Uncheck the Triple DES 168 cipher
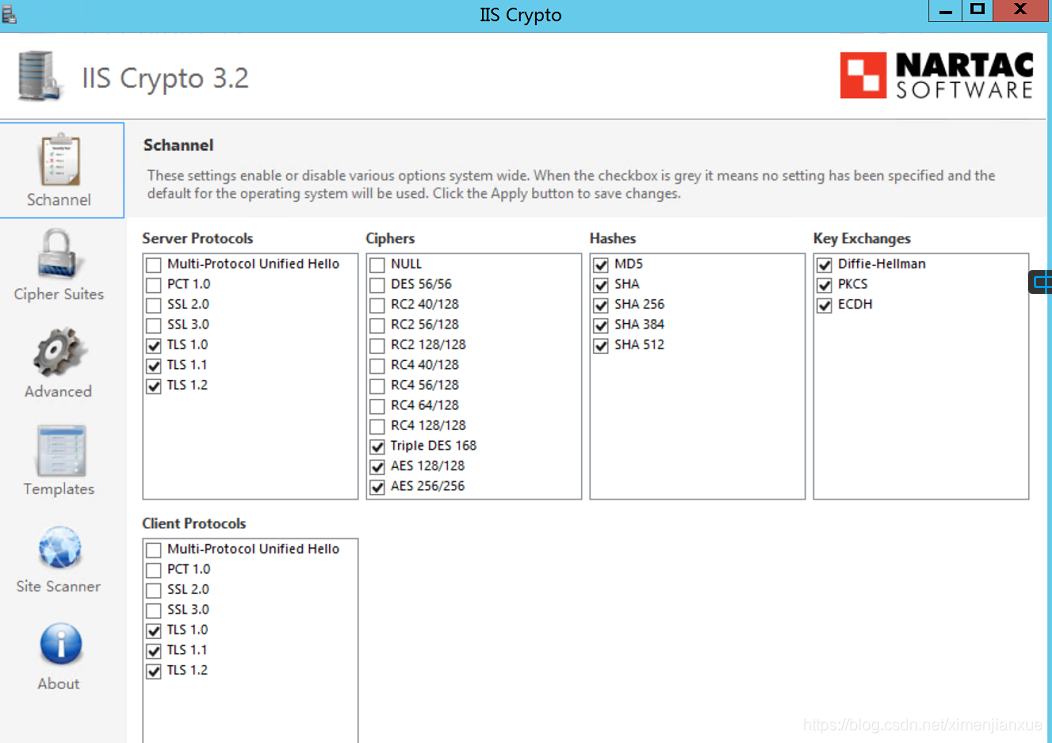This screenshot has width=1052, height=743. pyautogui.click(x=377, y=446)
